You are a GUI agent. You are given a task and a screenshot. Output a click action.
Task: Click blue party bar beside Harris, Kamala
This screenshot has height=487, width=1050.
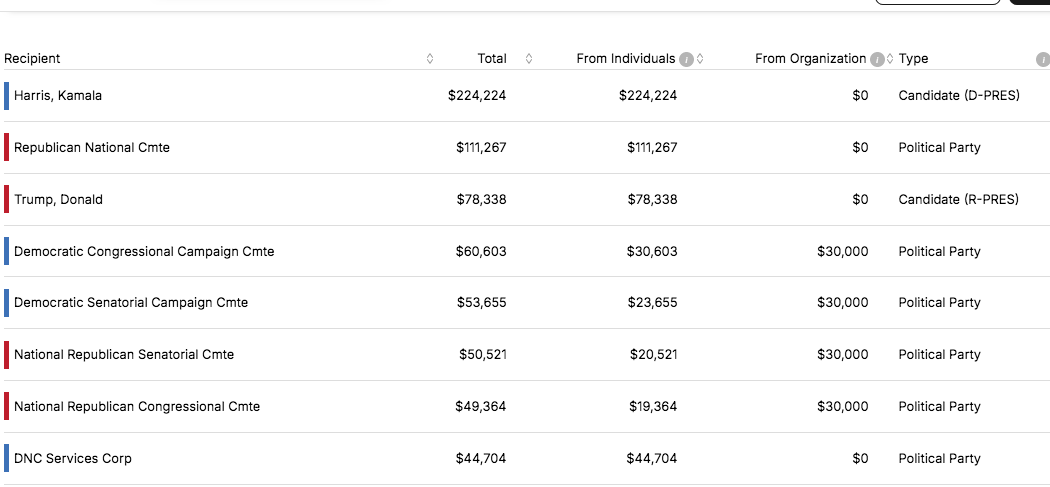pyautogui.click(x=6, y=96)
